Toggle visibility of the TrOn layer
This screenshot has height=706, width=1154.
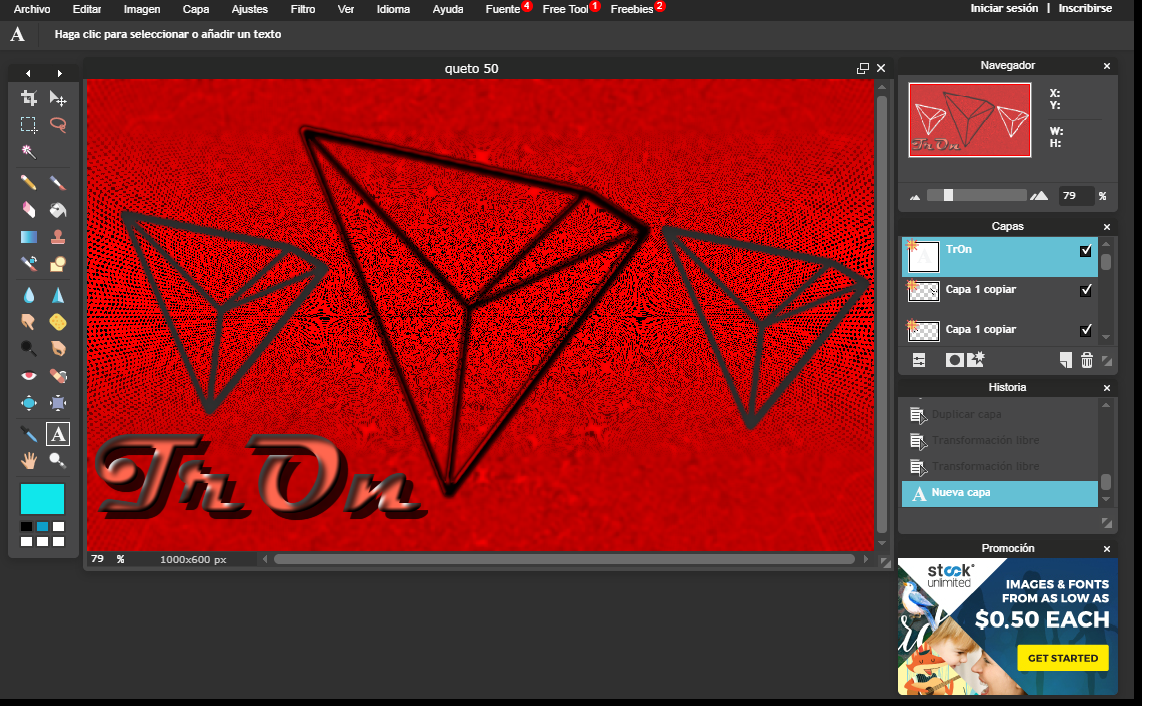click(1086, 250)
